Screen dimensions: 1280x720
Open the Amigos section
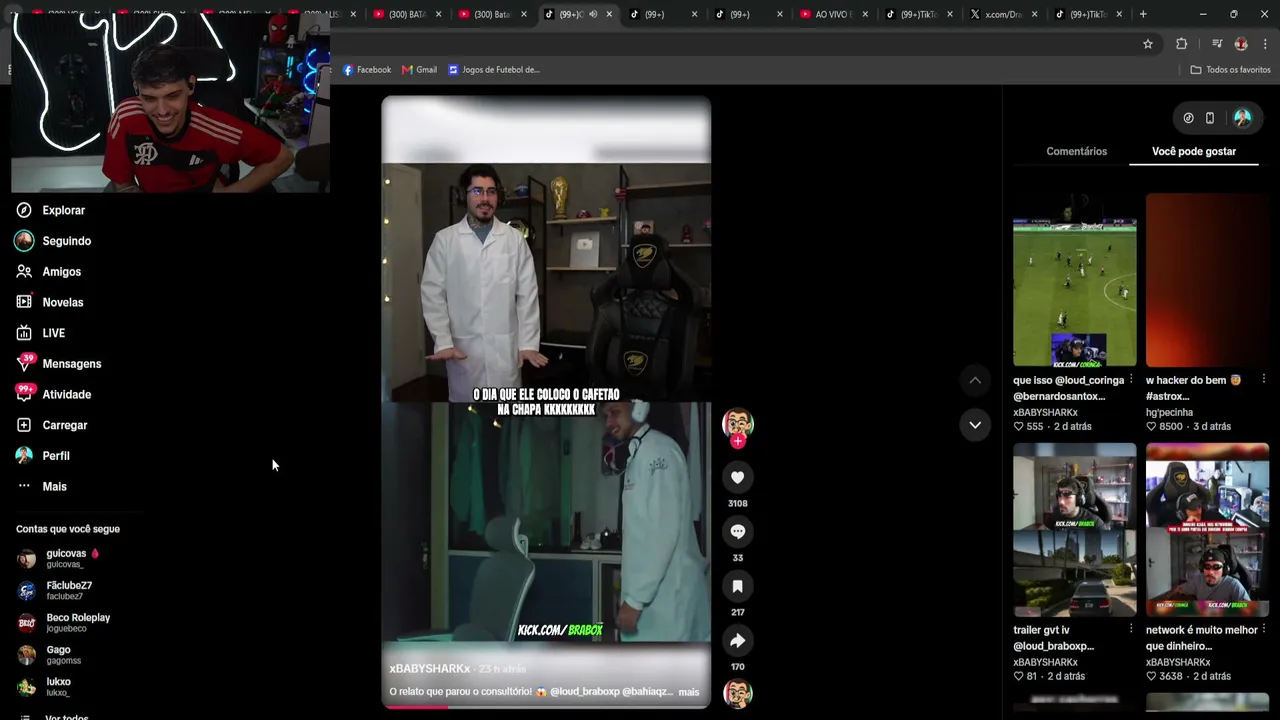click(x=49, y=272)
